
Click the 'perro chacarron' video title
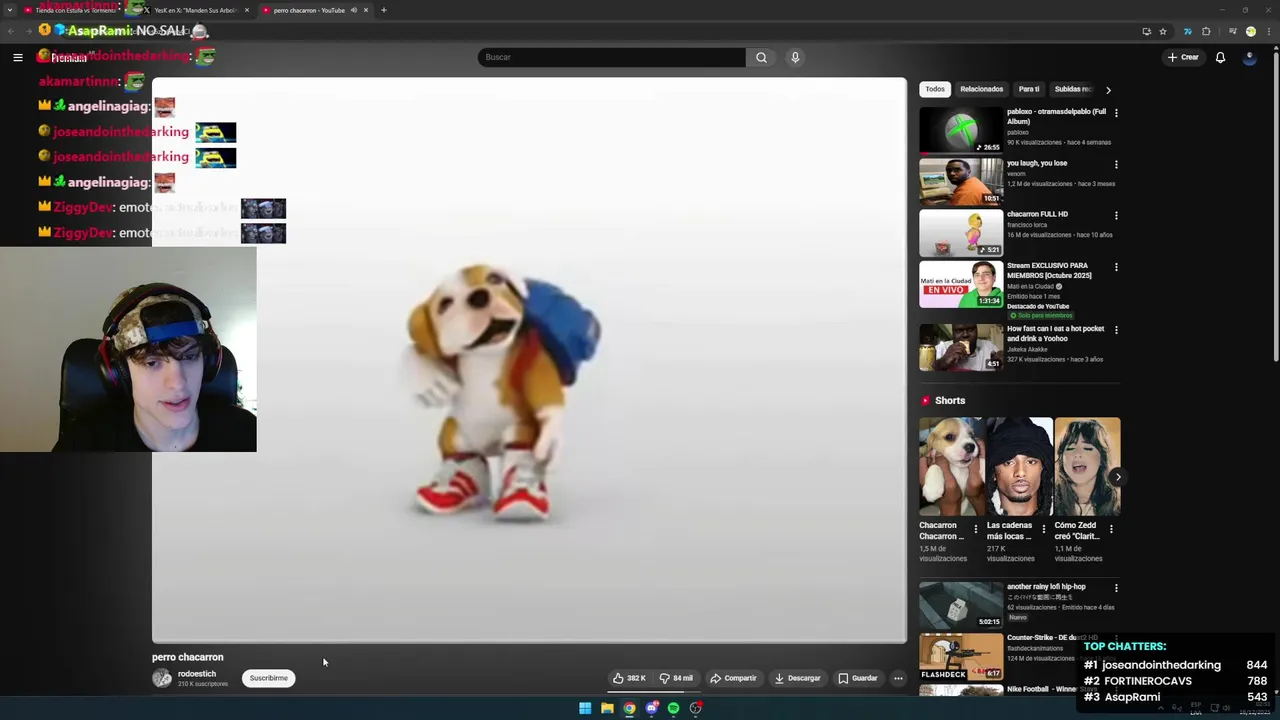pyautogui.click(x=188, y=657)
